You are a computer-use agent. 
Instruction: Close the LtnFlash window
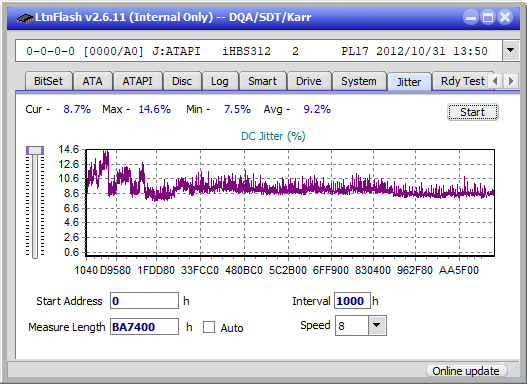(505, 17)
